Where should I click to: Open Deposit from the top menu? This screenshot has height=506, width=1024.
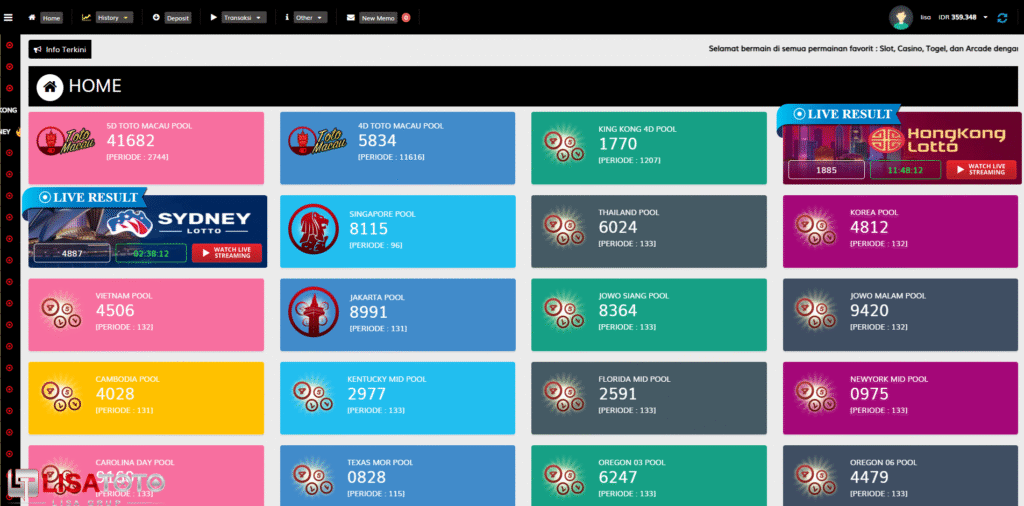[x=177, y=18]
